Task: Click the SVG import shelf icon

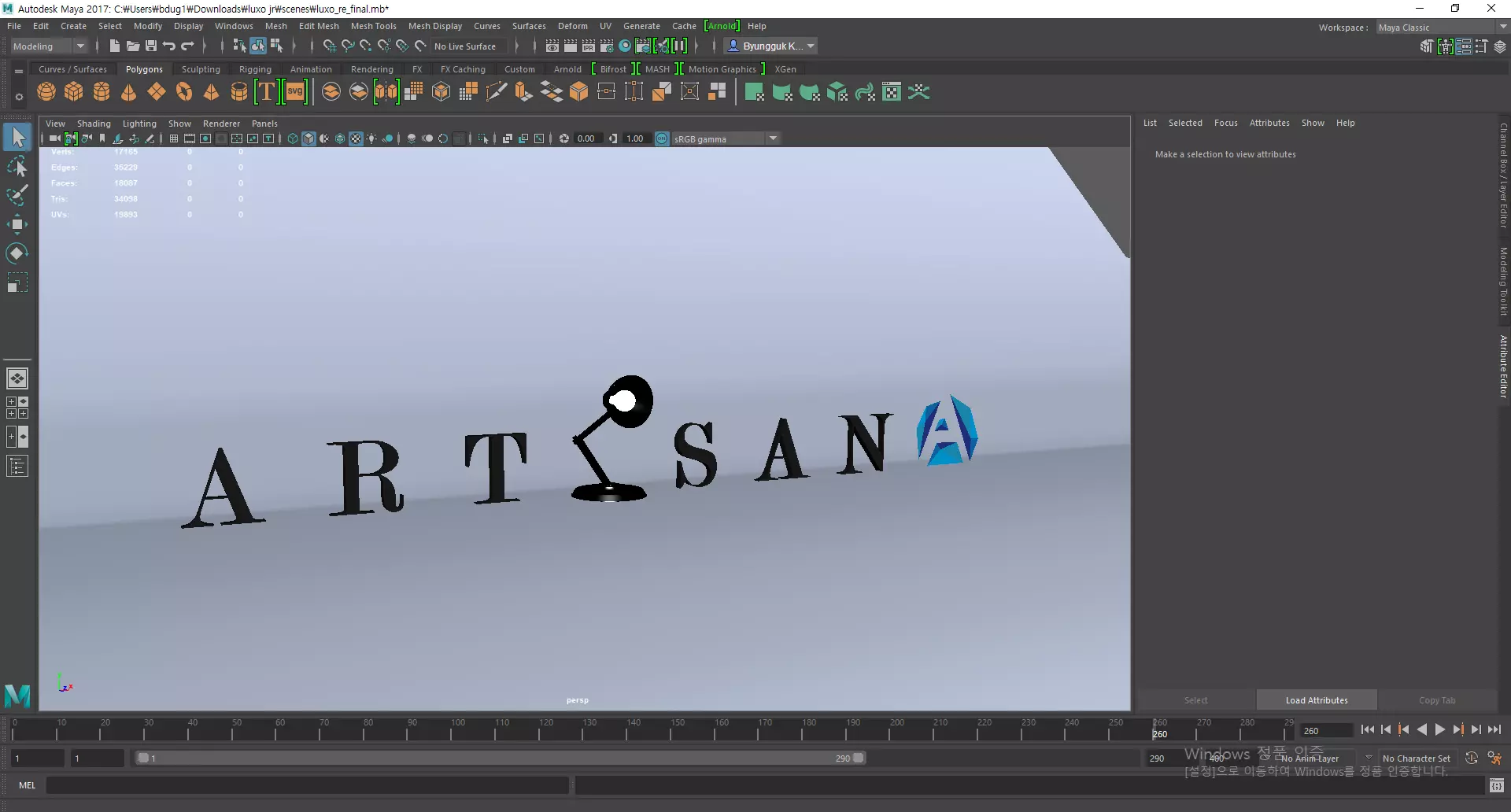Action: pyautogui.click(x=295, y=92)
